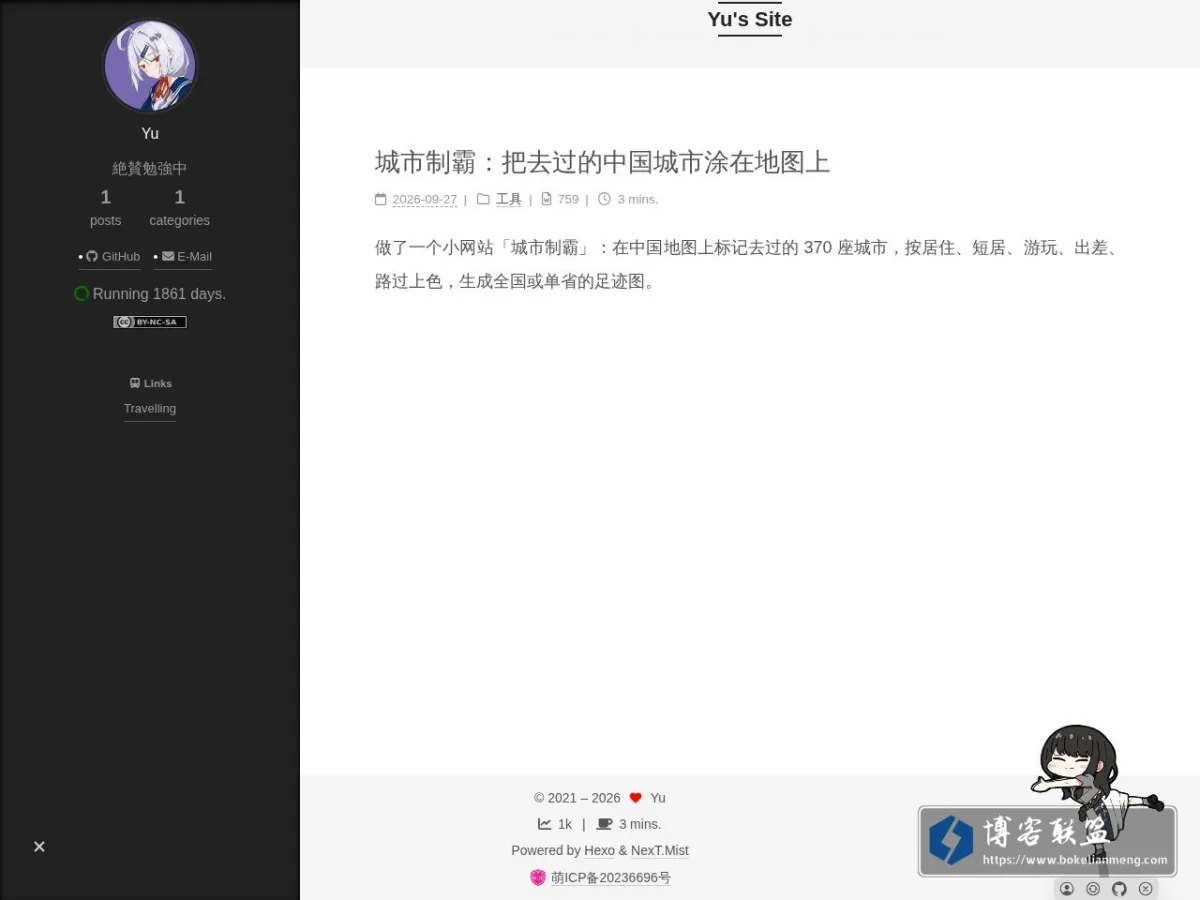The width and height of the screenshot is (1200, 900).
Task: Click the clock icon beside 3 mins.
Action: (604, 199)
